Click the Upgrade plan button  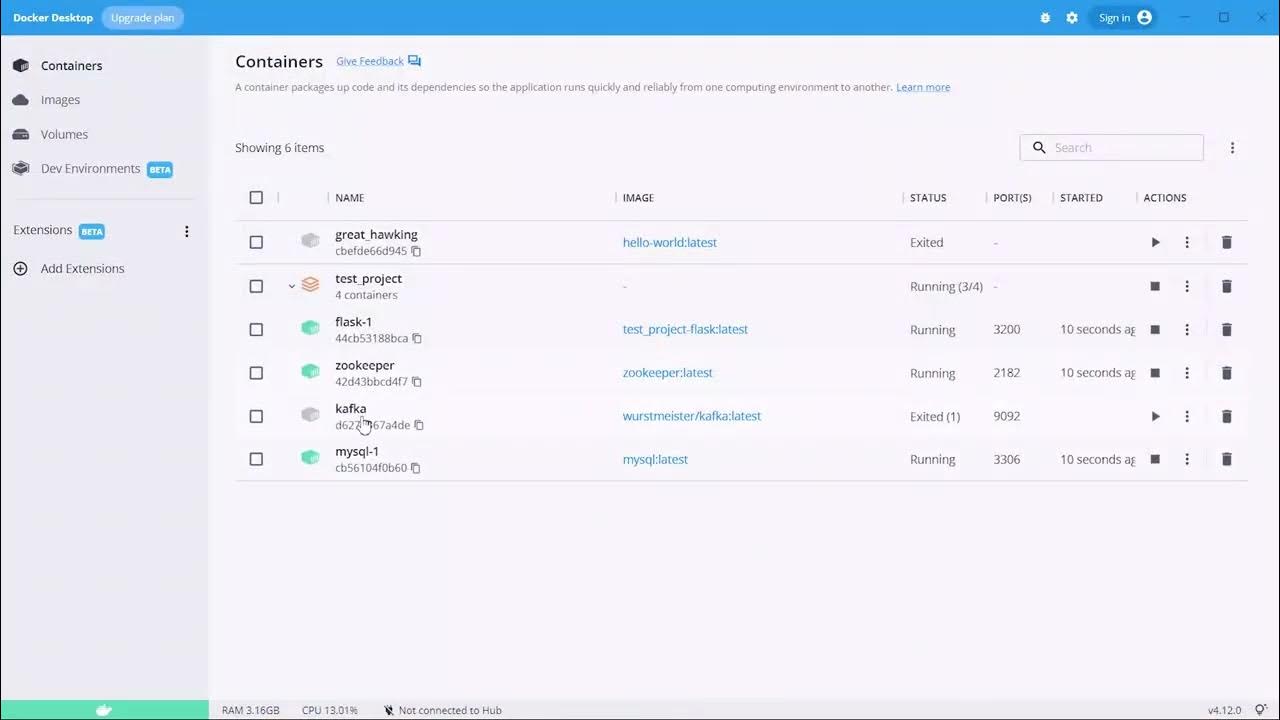(x=142, y=18)
